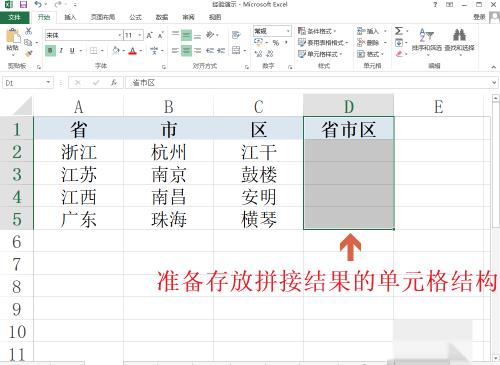Toggle Italic formatting button
Screen dimensions: 500x365
[x=61, y=51]
